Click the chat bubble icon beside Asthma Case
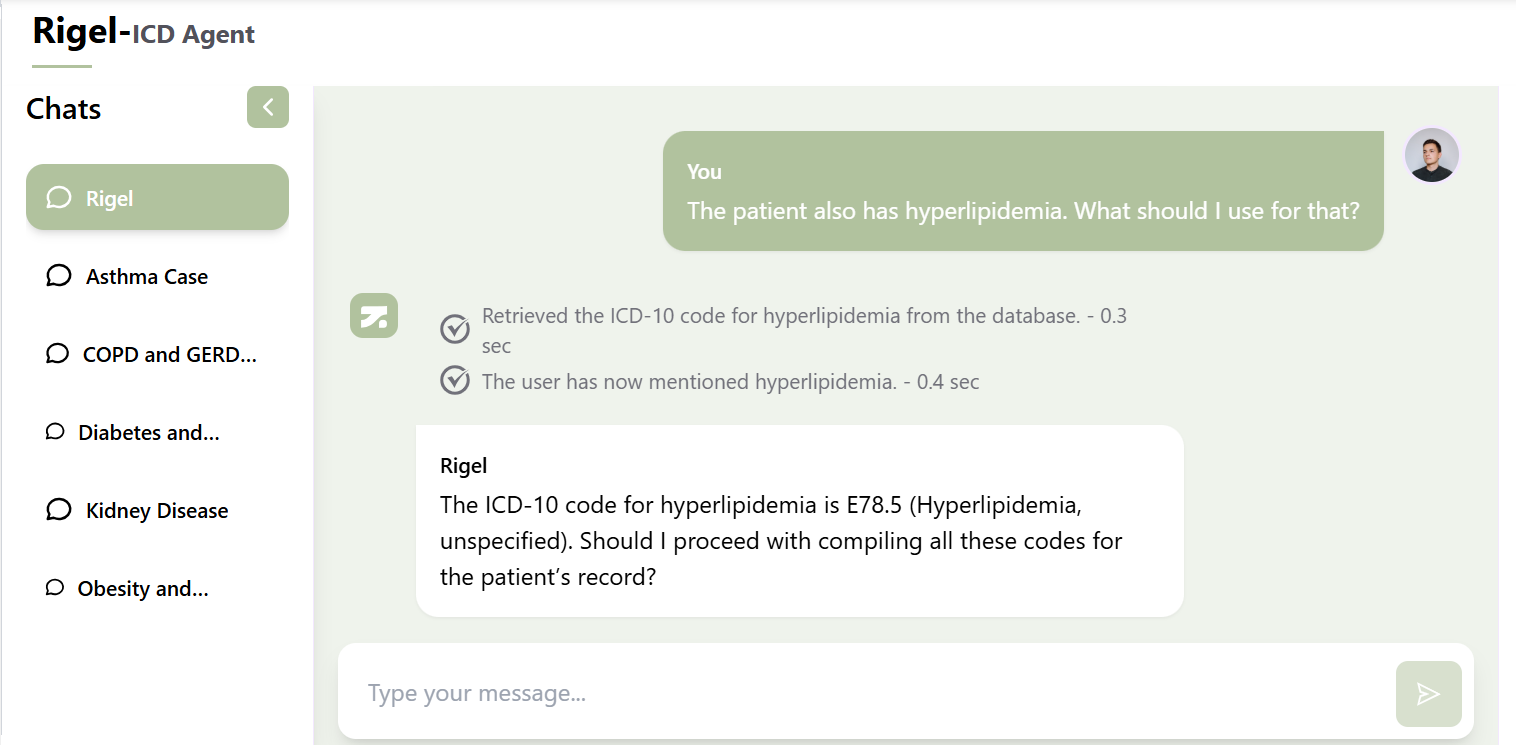Screen dimensions: 1516x745 [x=59, y=276]
